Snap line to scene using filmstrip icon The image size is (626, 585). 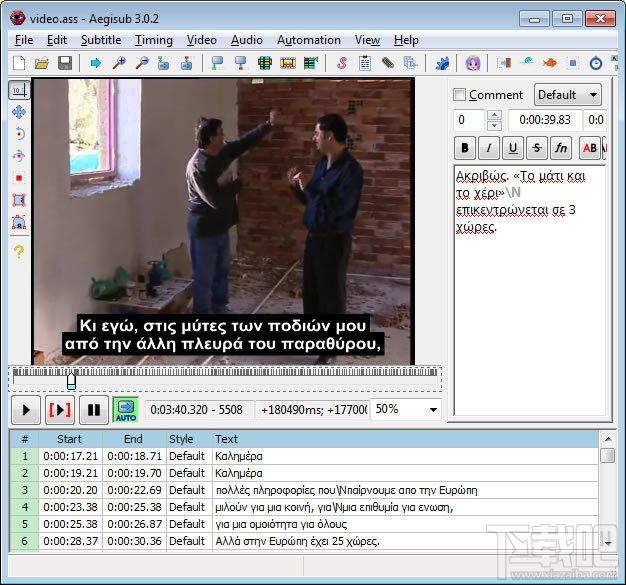pos(287,63)
